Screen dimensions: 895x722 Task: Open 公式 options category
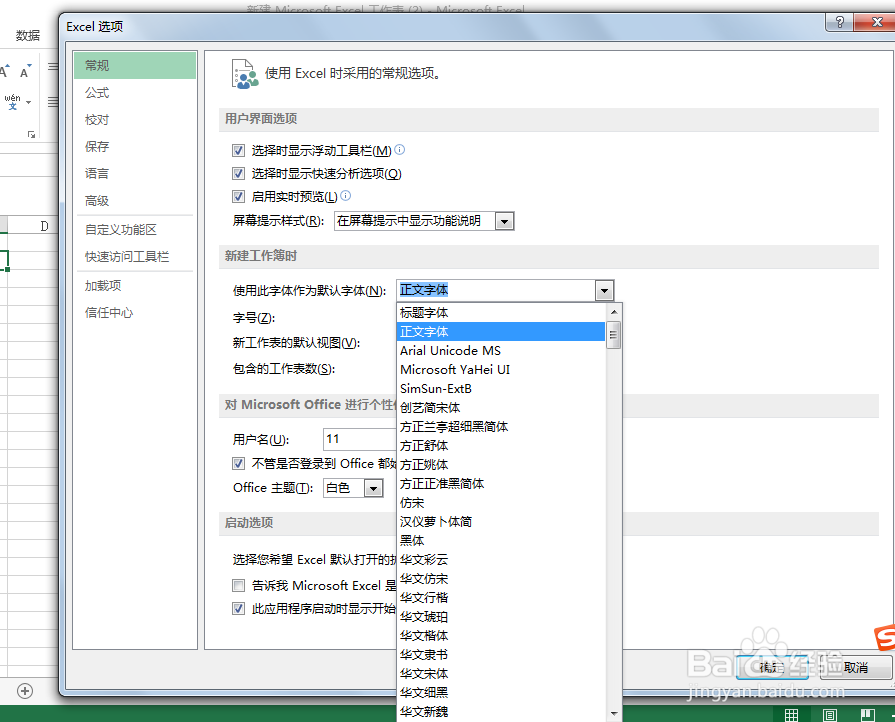pos(135,92)
